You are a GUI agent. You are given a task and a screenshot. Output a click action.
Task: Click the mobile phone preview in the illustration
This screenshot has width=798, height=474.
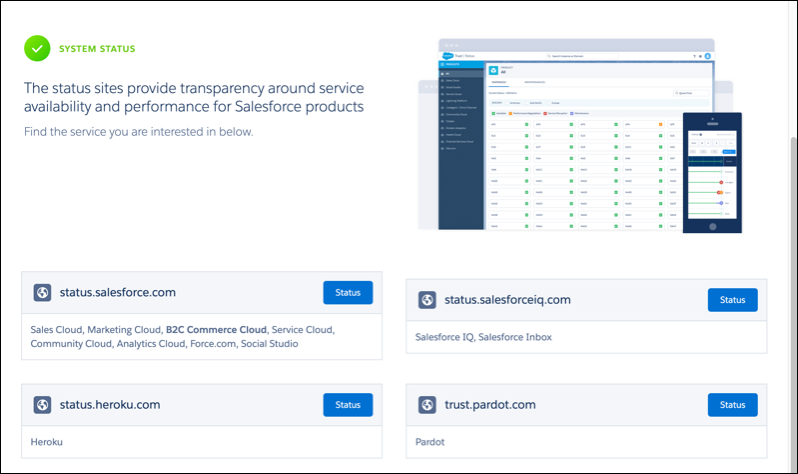coord(712,173)
